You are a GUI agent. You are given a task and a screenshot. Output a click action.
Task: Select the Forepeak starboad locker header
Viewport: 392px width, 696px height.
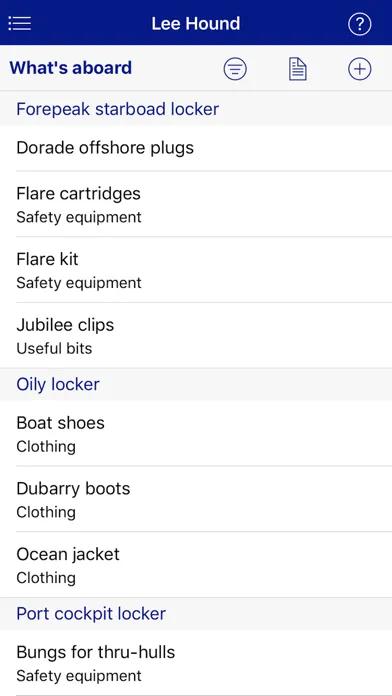(196, 109)
